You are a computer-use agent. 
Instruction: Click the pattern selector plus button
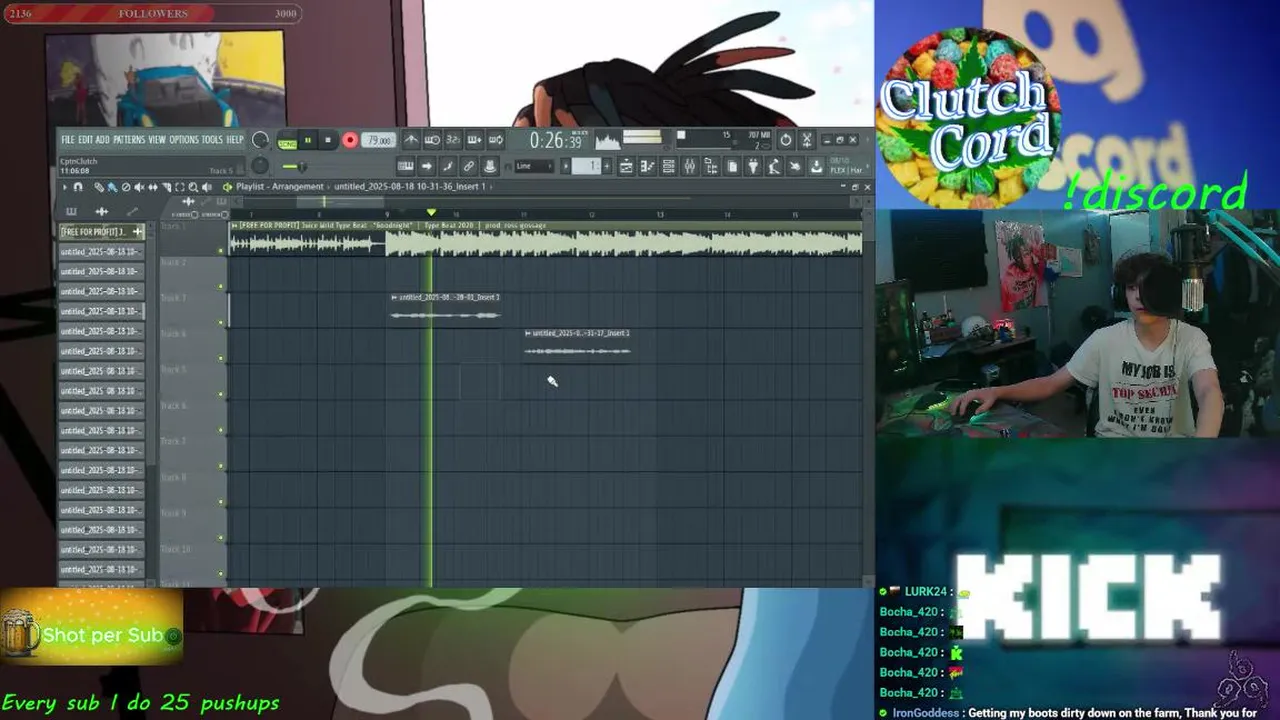[607, 166]
